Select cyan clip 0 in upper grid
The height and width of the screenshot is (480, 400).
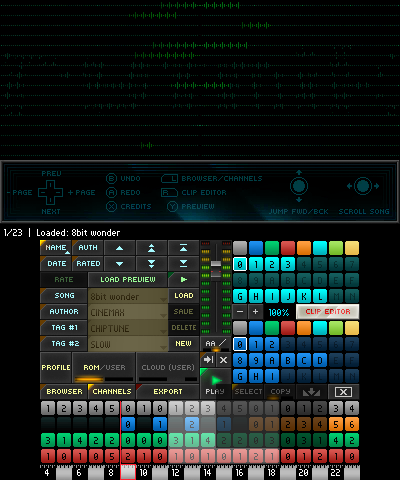(240, 264)
